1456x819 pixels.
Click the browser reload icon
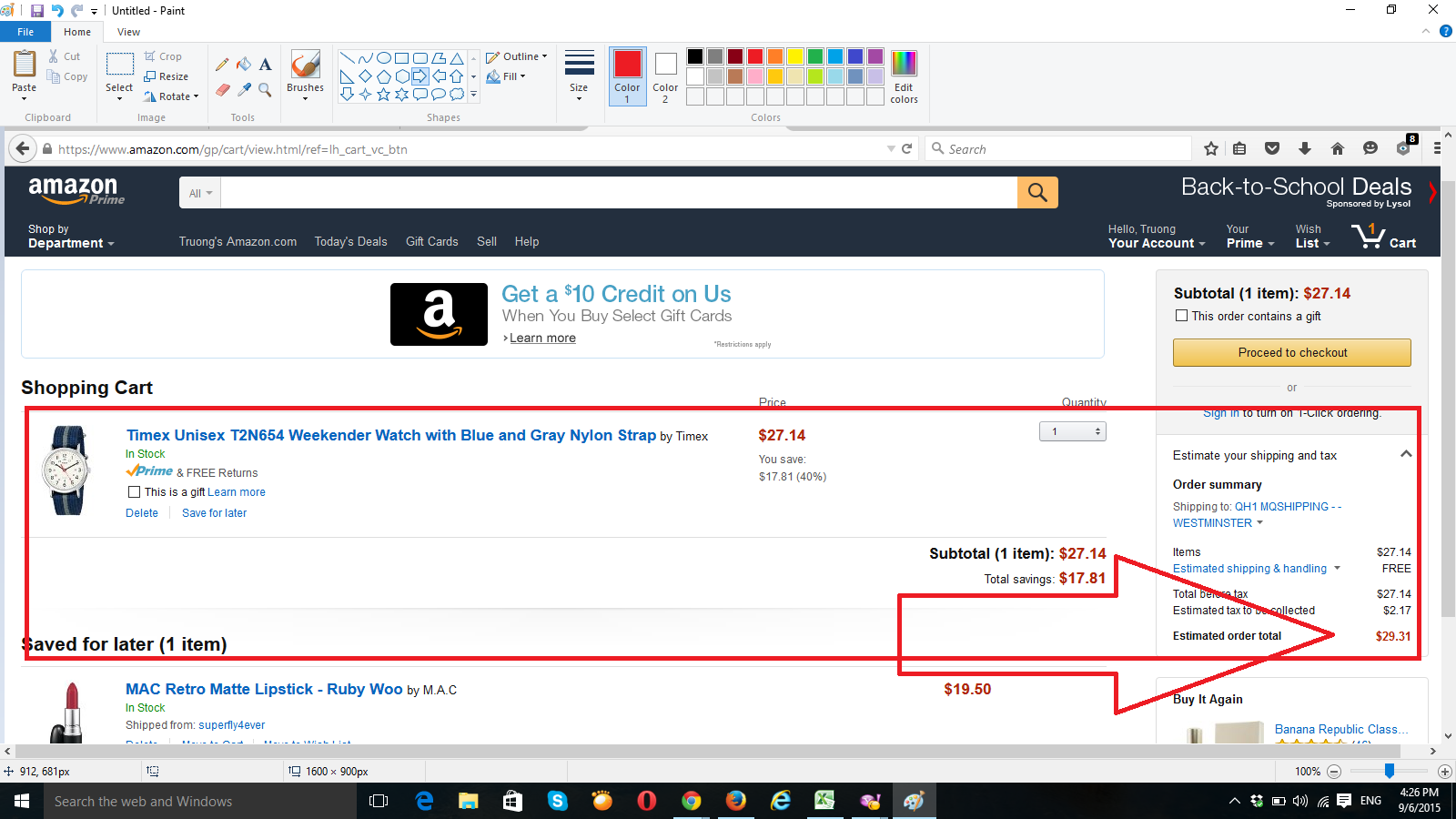click(x=906, y=148)
